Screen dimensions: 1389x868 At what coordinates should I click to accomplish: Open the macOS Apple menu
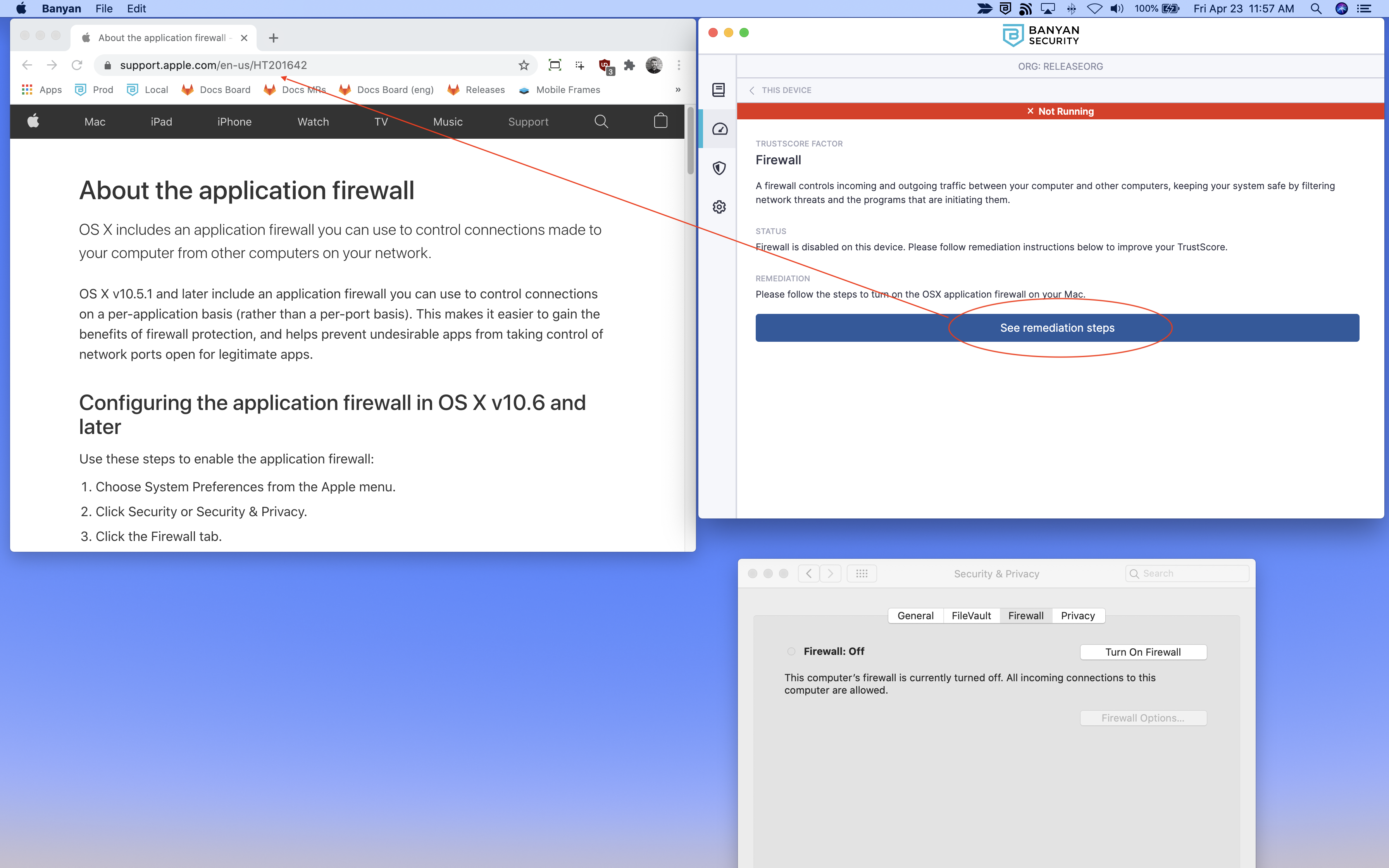tap(21, 9)
